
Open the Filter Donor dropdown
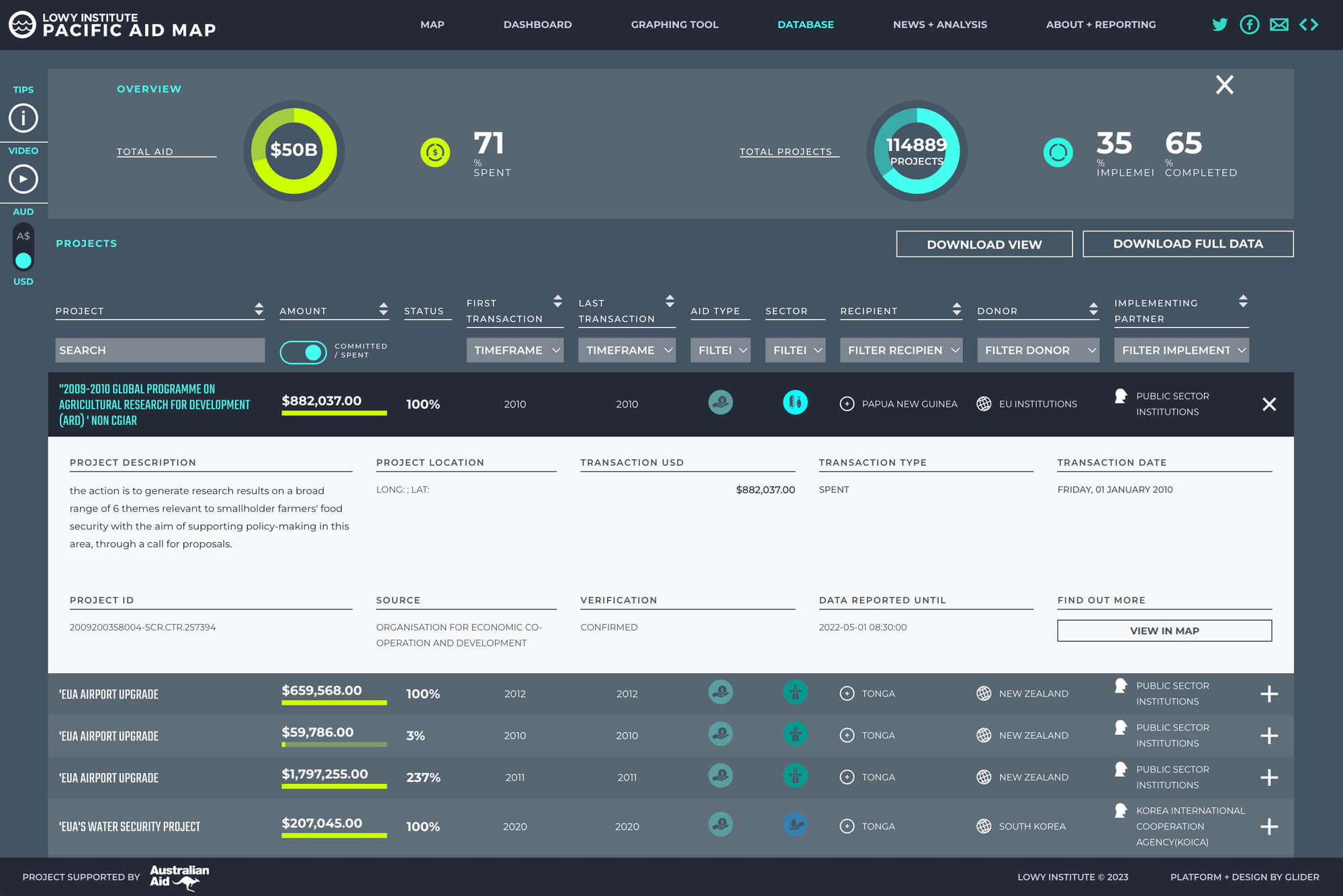[x=1038, y=350]
